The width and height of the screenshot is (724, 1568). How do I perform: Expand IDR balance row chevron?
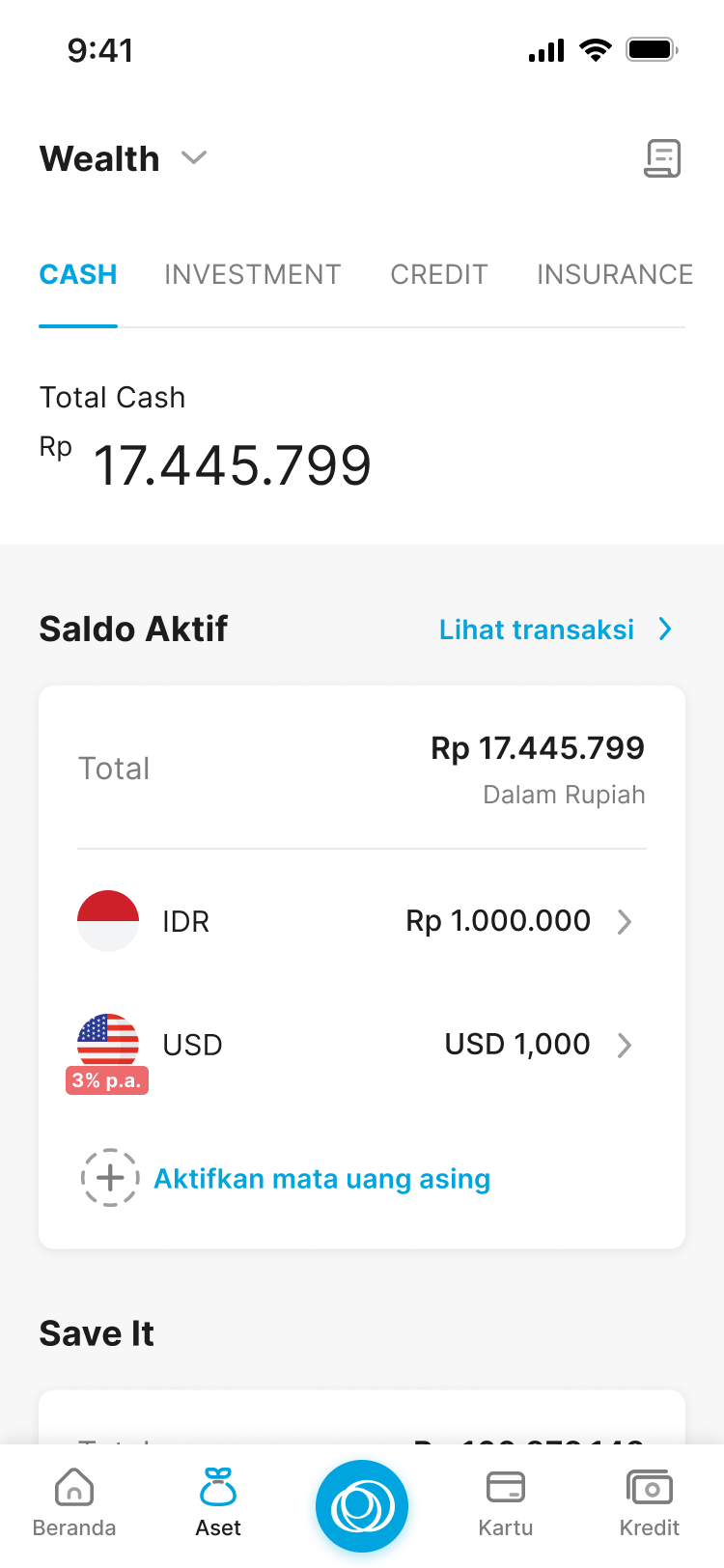[625, 922]
